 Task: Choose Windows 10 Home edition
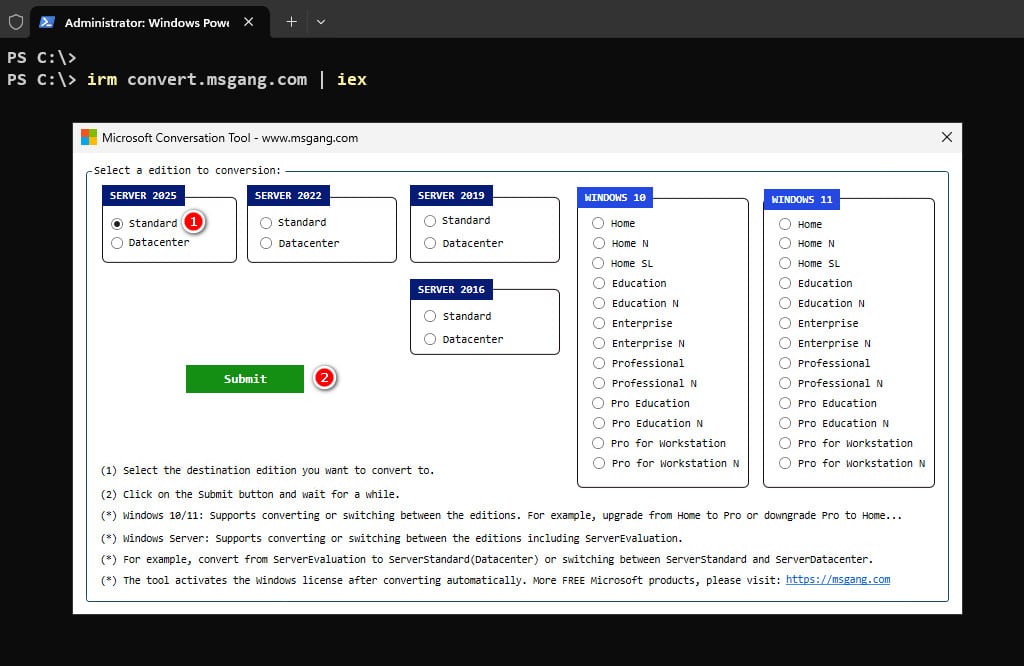pos(598,223)
